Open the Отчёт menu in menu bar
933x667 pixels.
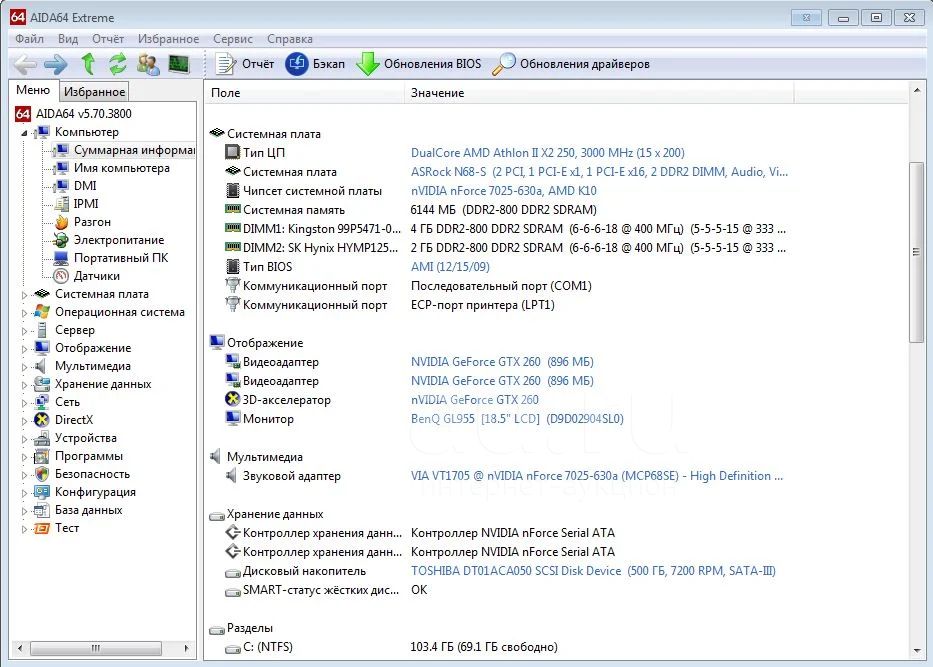click(x=108, y=39)
